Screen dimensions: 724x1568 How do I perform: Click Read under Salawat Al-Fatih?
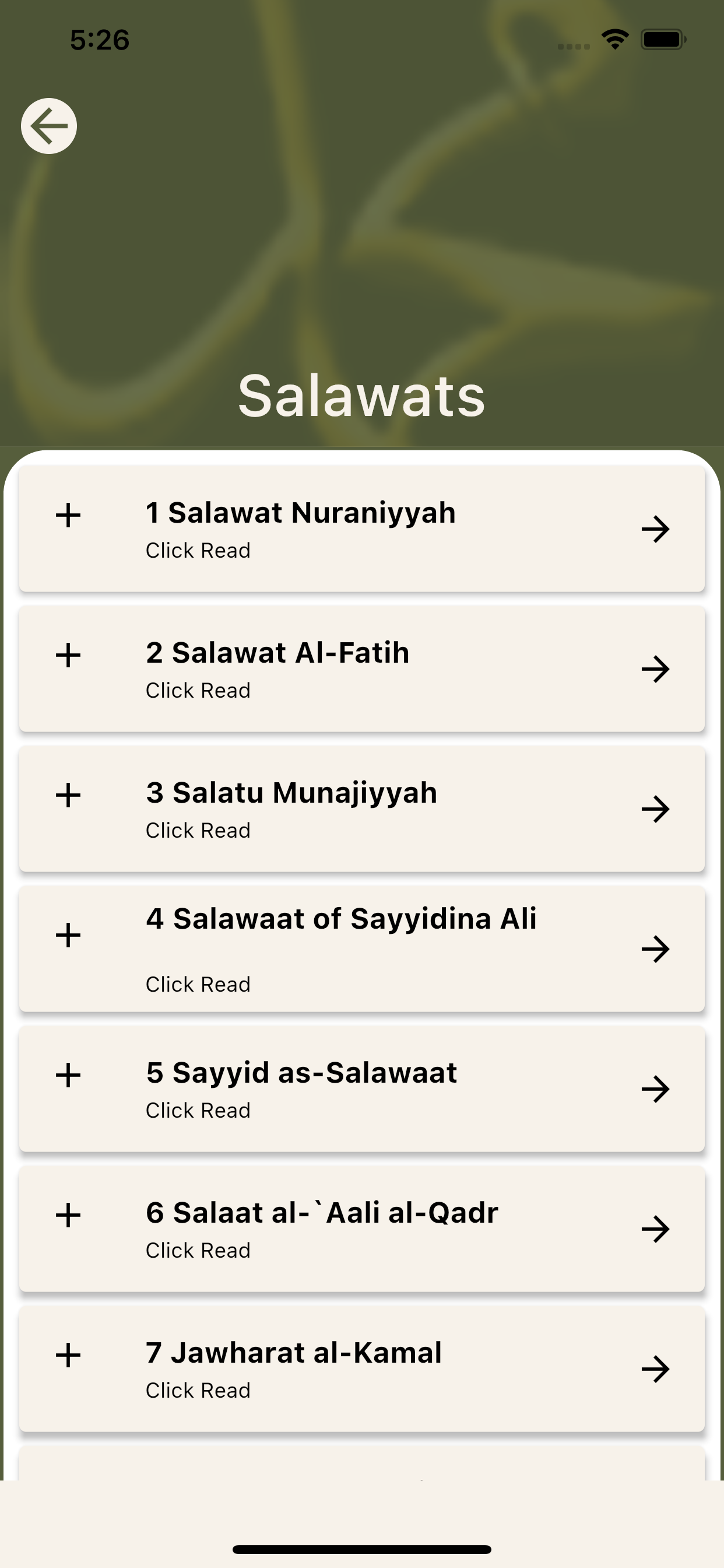click(198, 690)
